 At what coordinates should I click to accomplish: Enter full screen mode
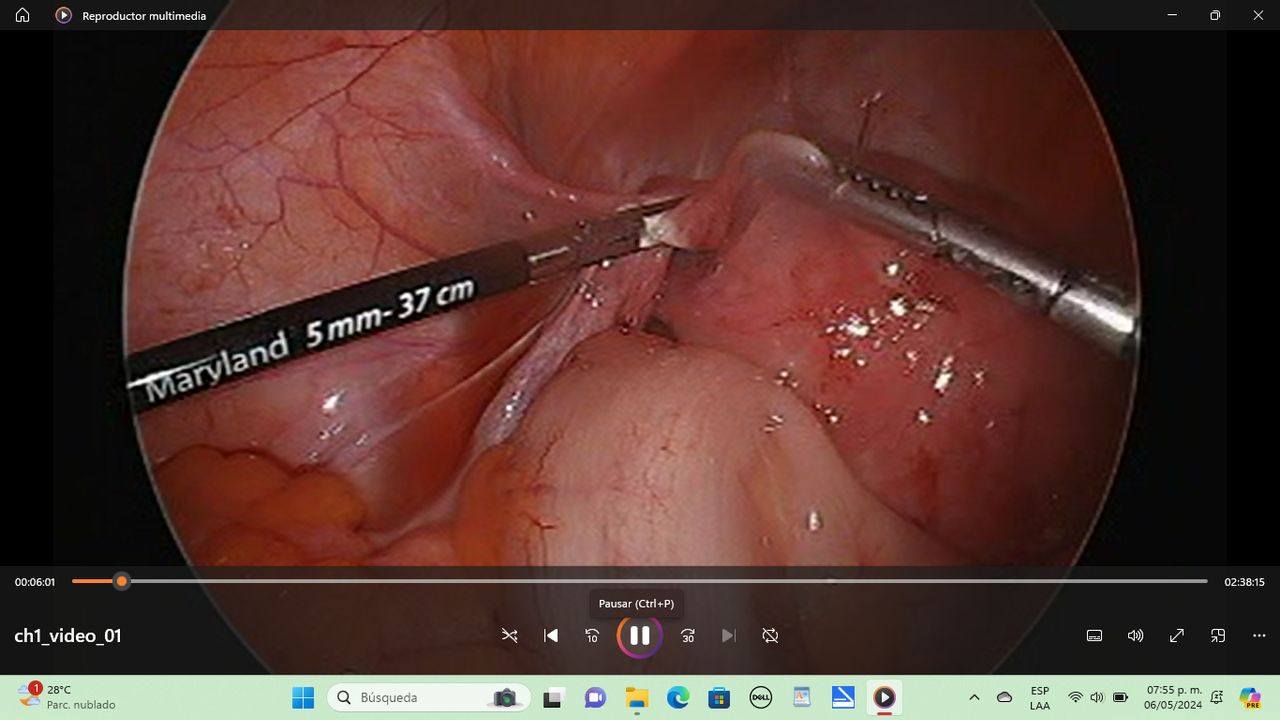1177,636
